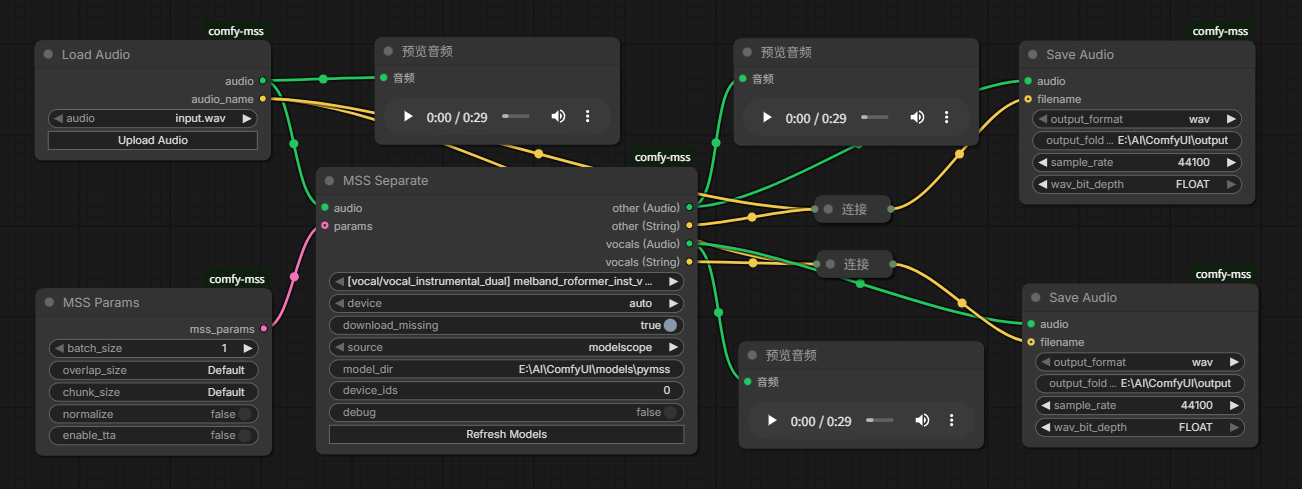Click output_fold field in upper Save Audio
This screenshot has height=489, width=1302.
click(x=1137, y=140)
